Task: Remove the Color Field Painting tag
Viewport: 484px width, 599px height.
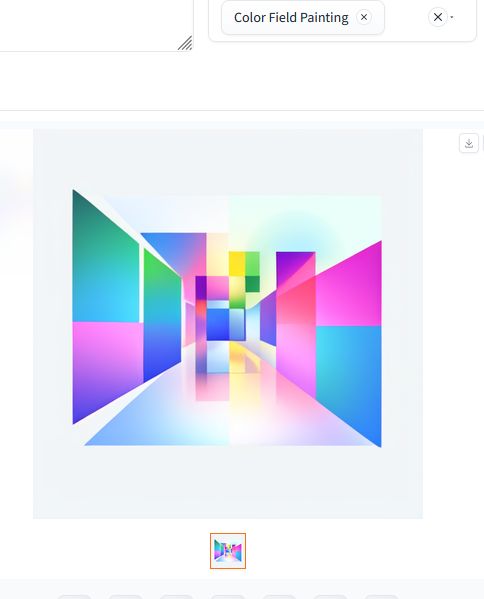Action: (x=364, y=17)
